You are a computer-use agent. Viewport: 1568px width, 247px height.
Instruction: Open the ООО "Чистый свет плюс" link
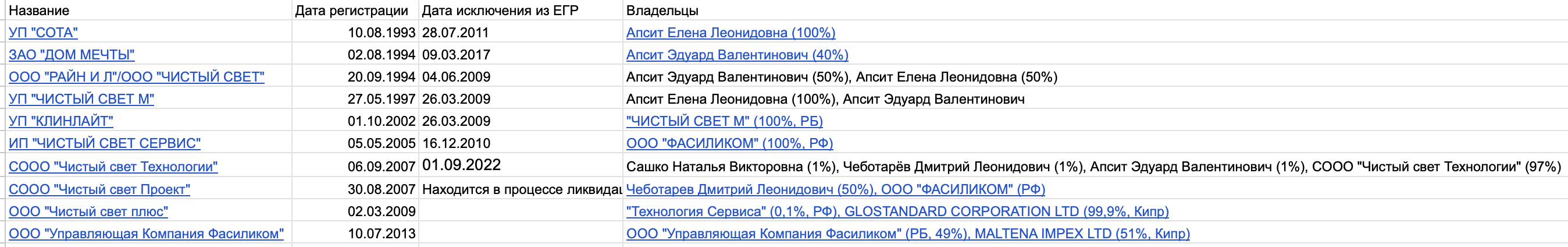[88, 211]
